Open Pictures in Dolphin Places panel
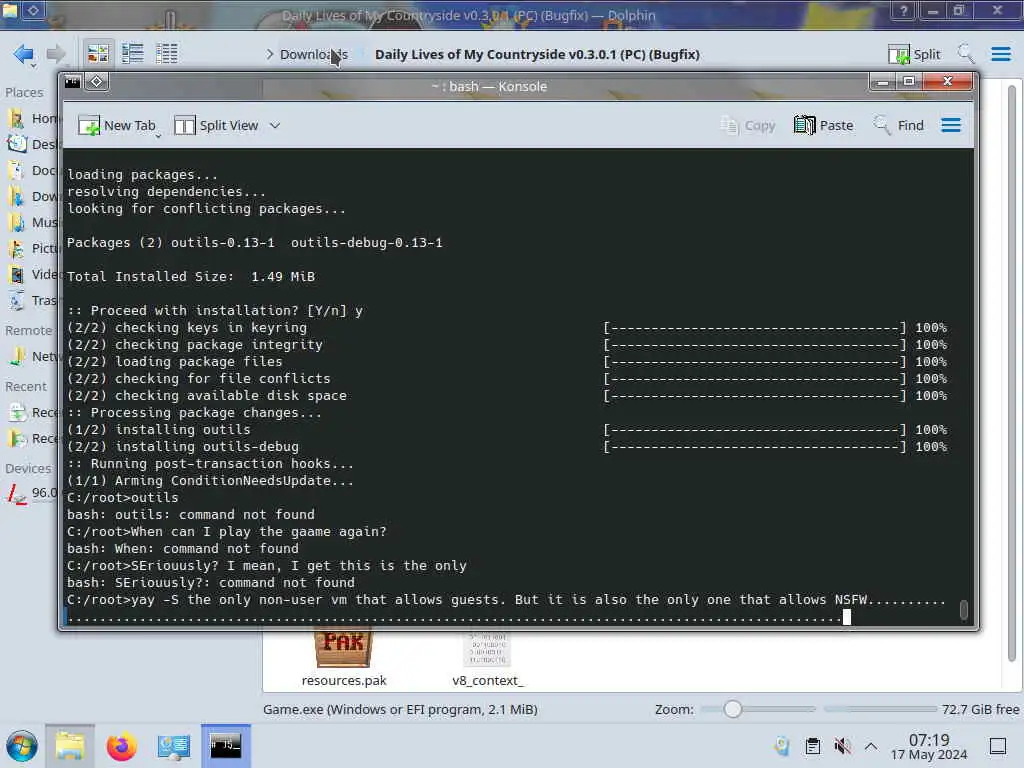Screen dimensions: 1024x768 coord(33,249)
